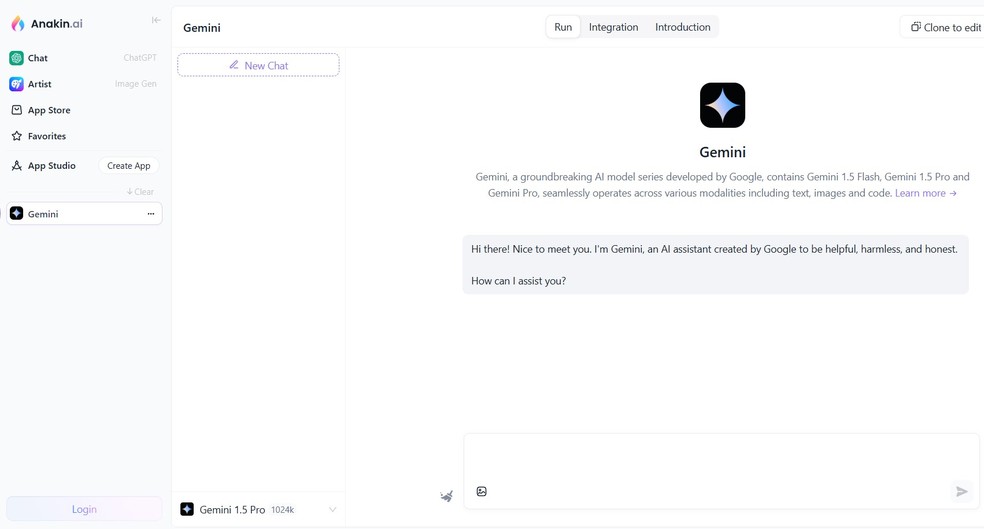The height and width of the screenshot is (529, 984).
Task: Click Clone to edit button
Action: pos(945,28)
